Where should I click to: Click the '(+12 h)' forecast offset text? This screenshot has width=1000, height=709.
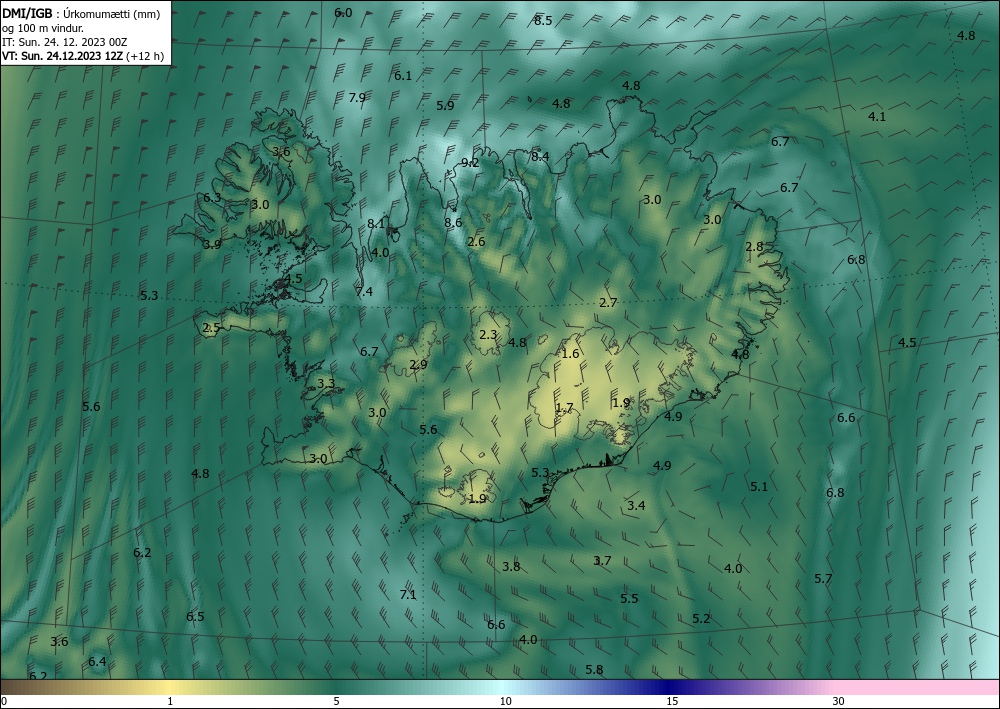coord(145,56)
